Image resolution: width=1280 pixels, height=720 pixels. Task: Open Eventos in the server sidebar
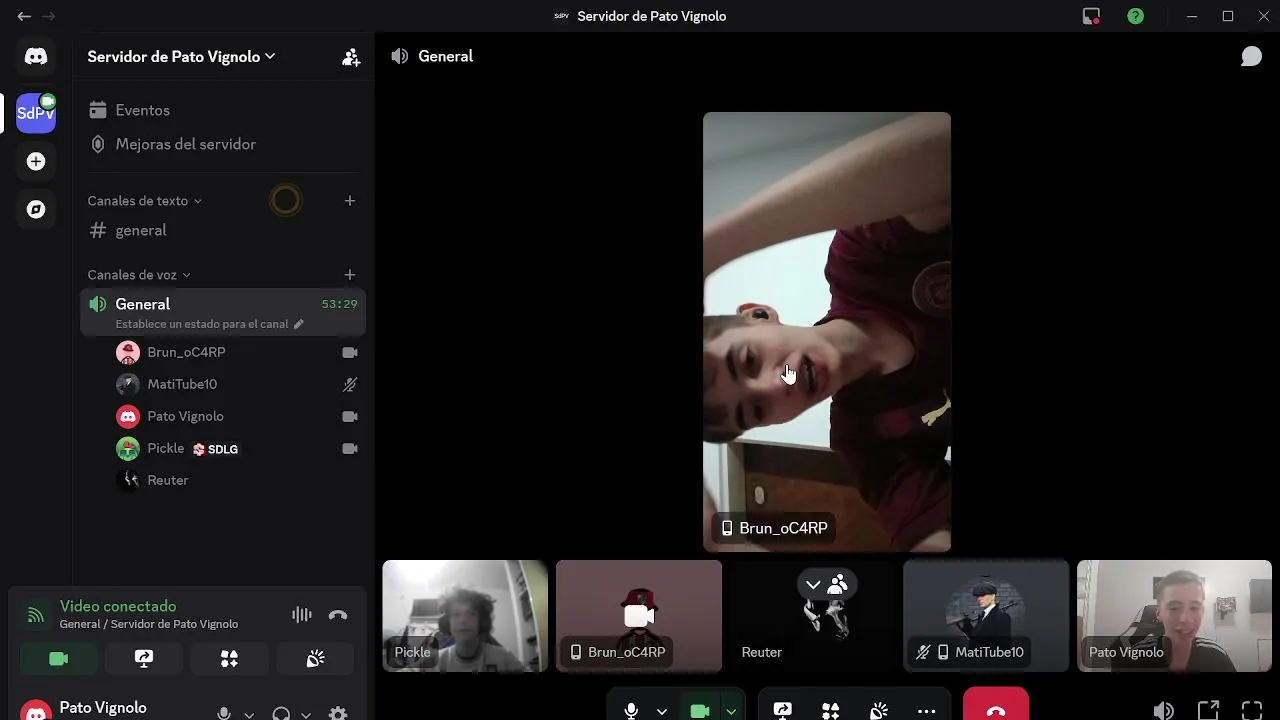pos(223,110)
